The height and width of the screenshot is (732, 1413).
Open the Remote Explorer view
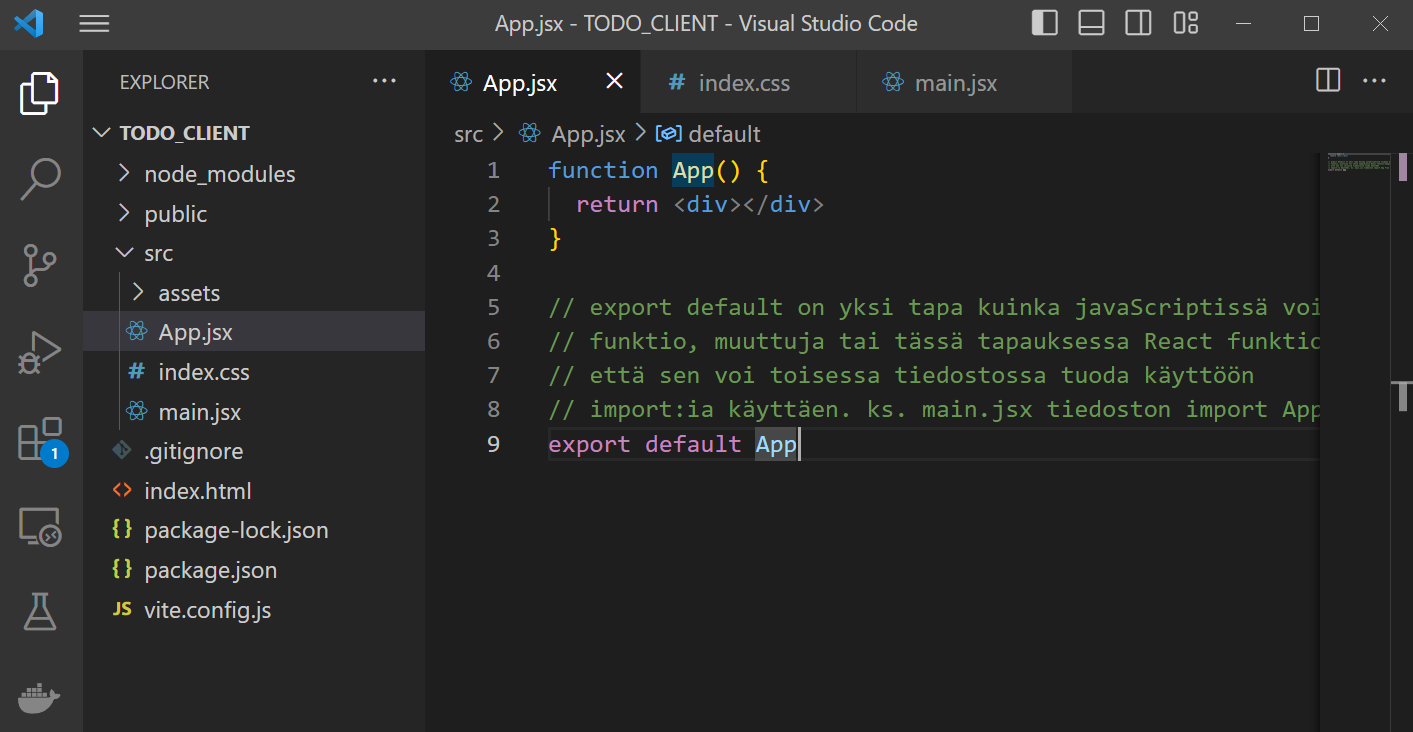coord(40,527)
